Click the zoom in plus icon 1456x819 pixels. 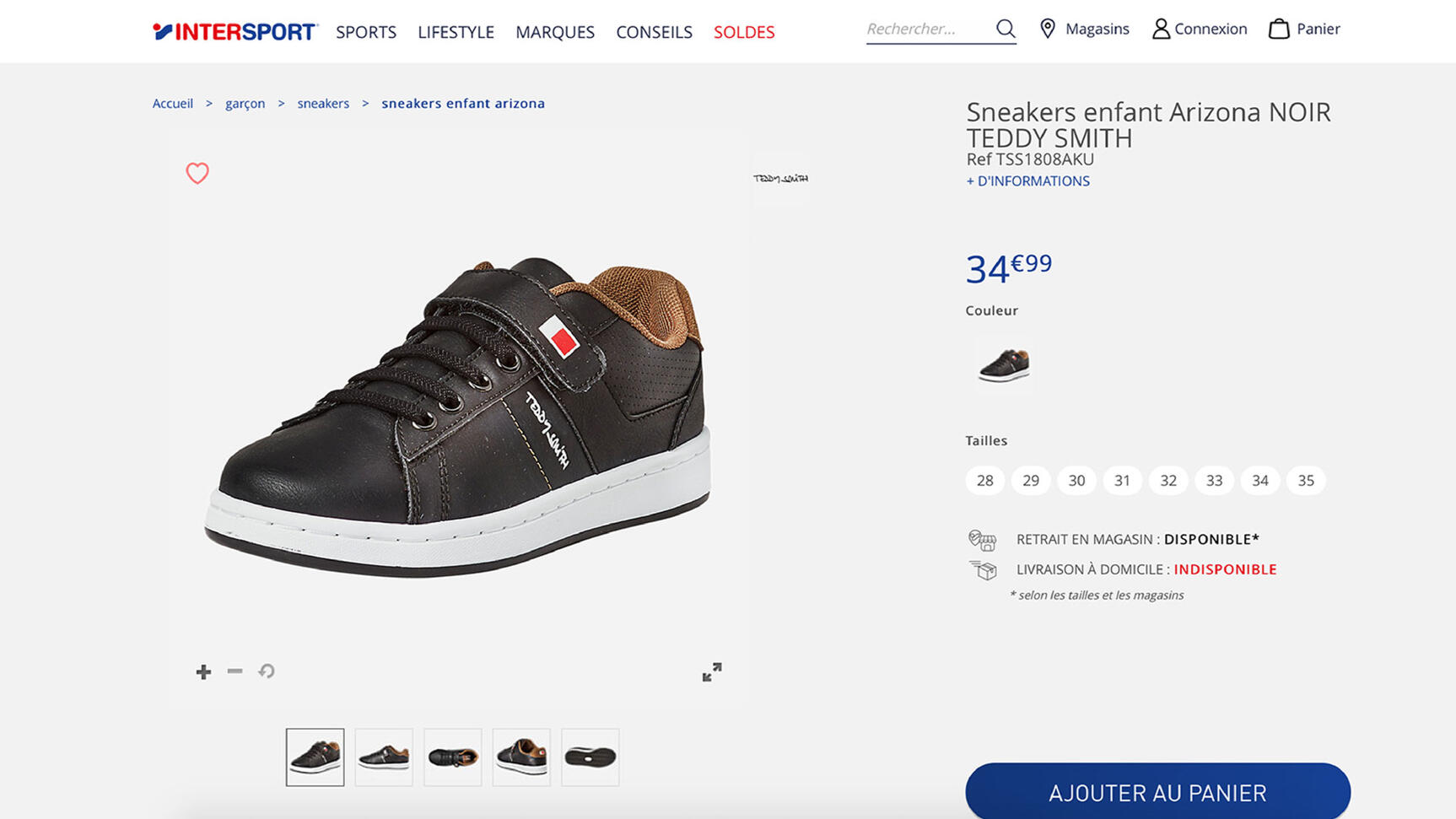coord(203,671)
